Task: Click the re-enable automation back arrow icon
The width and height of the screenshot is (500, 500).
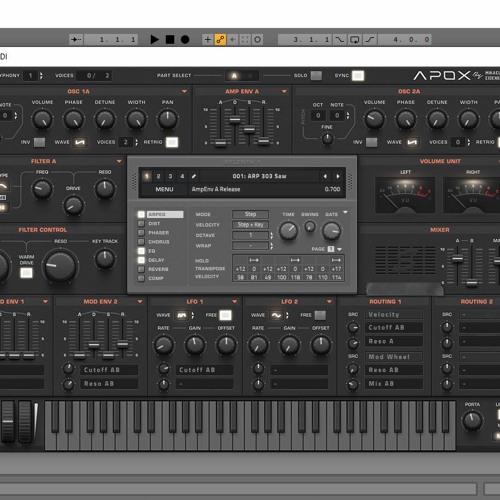Action: point(233,40)
